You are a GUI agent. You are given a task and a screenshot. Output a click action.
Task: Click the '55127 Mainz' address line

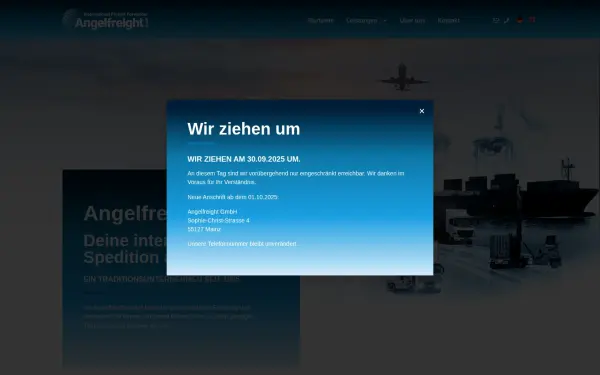pyautogui.click(x=204, y=229)
